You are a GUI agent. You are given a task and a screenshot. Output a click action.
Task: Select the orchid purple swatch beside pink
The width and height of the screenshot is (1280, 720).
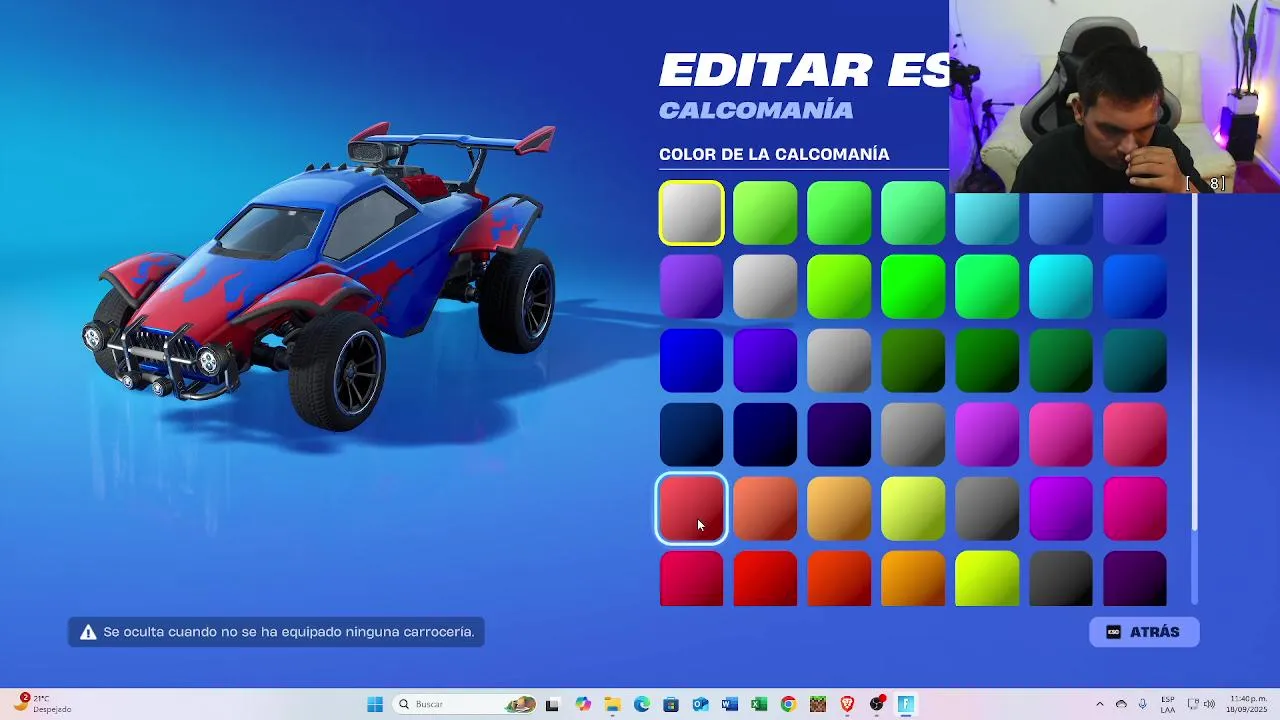pos(987,435)
